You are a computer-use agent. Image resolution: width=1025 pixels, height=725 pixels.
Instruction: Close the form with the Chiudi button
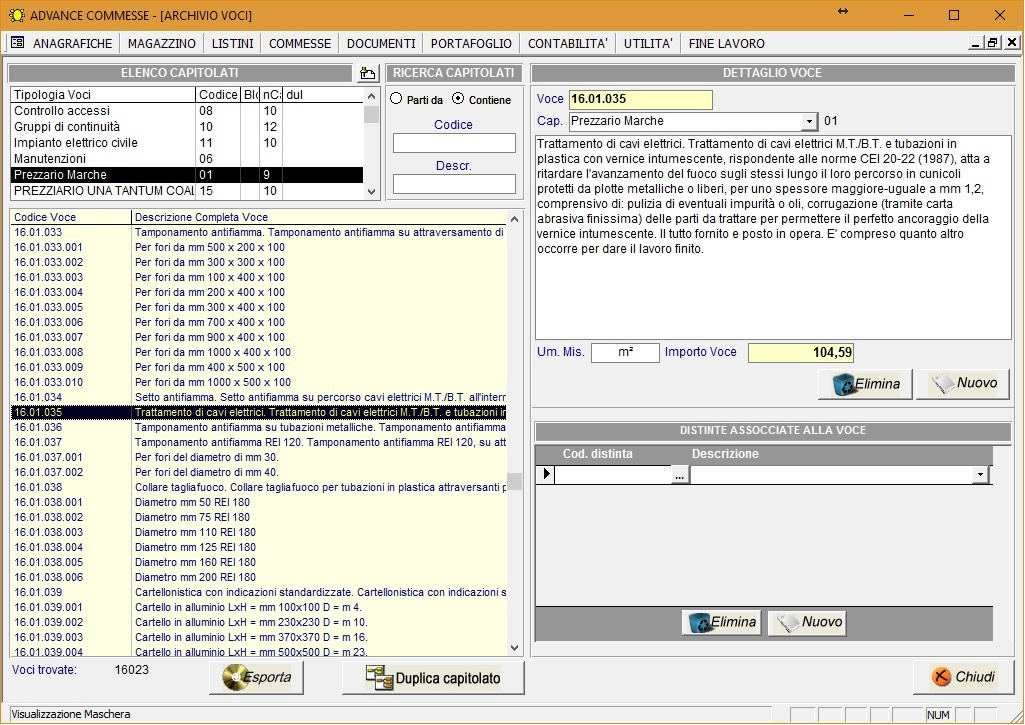click(964, 677)
